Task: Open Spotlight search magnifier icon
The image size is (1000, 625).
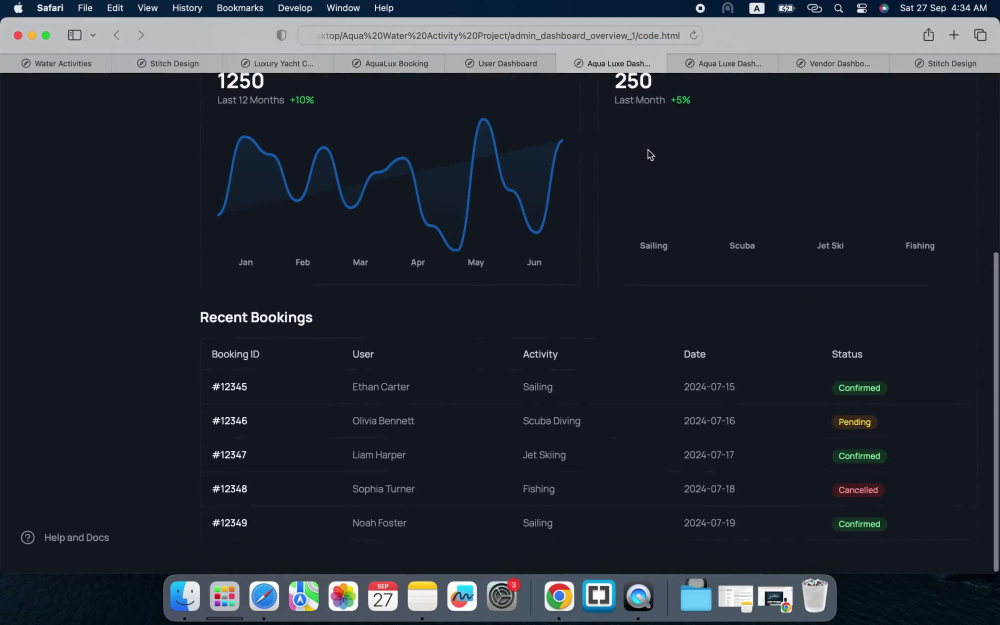Action: coord(839,8)
